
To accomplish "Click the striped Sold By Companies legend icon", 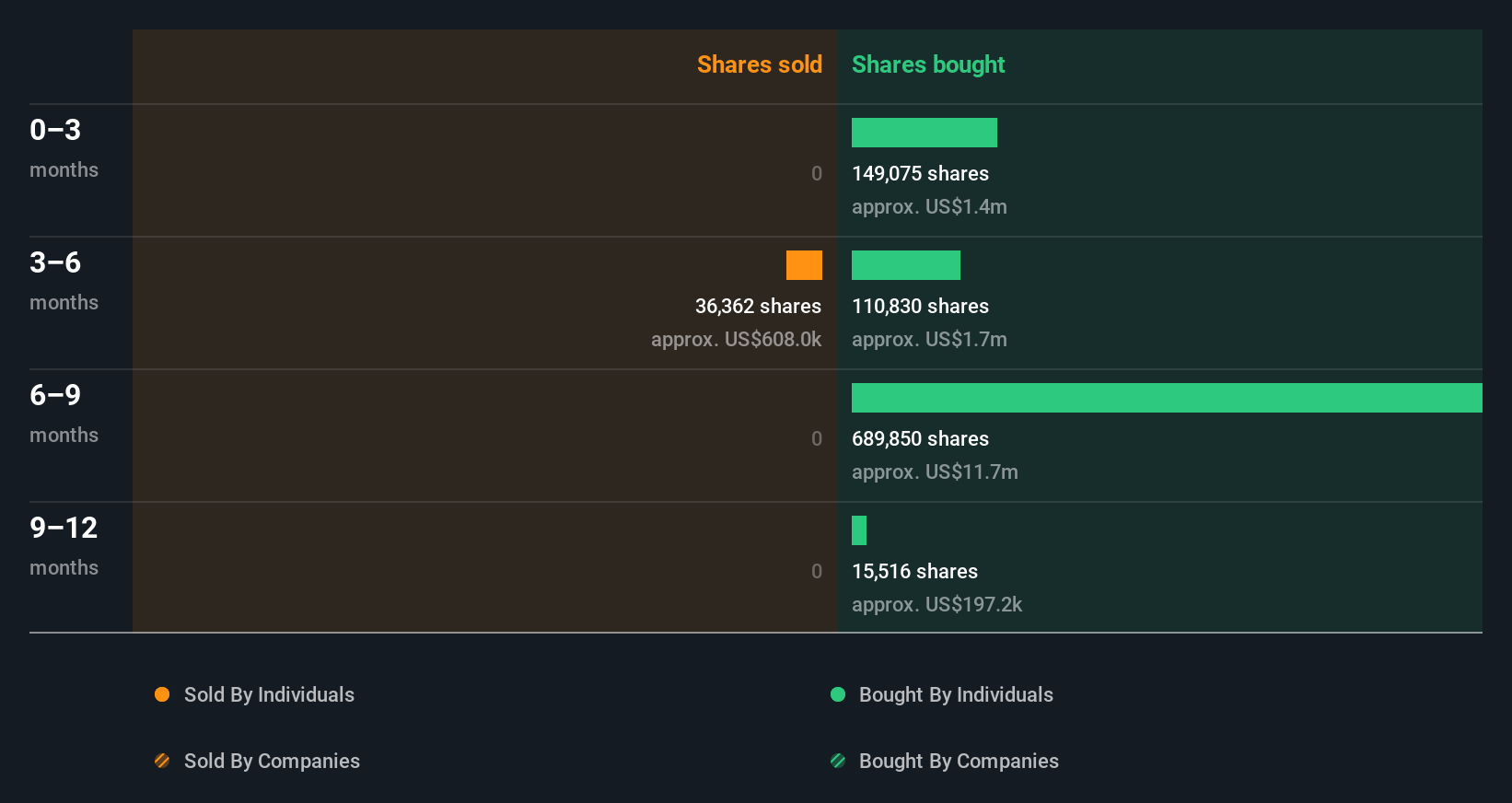I will [x=162, y=761].
